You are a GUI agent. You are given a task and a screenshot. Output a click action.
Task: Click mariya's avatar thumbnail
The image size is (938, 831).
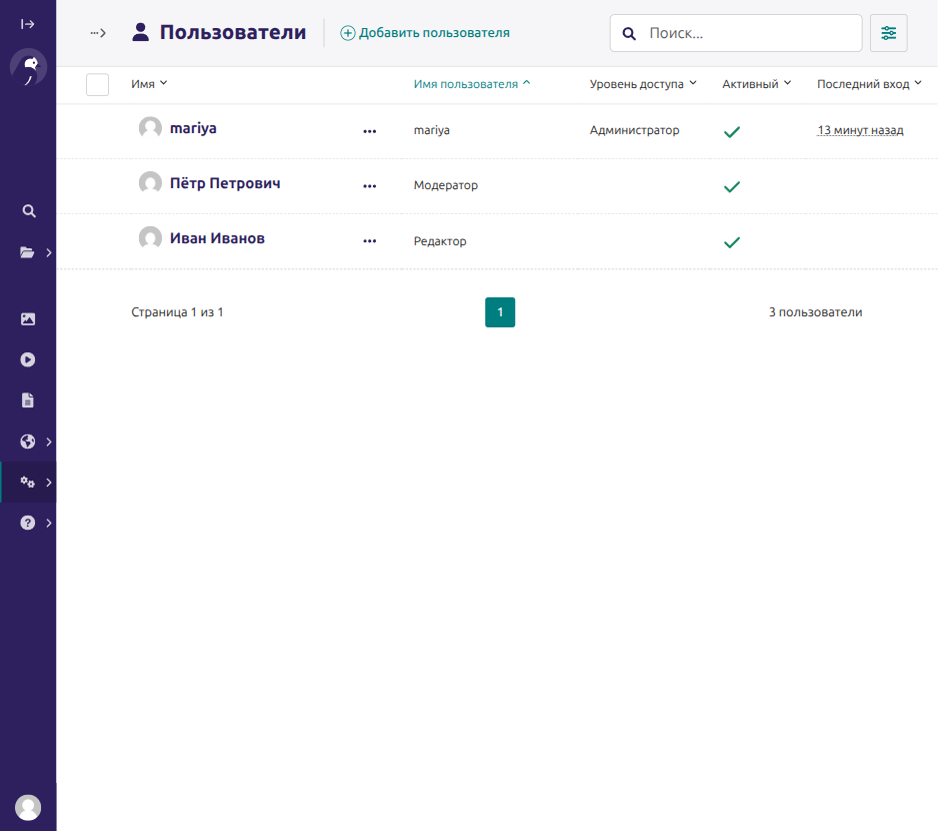[150, 128]
